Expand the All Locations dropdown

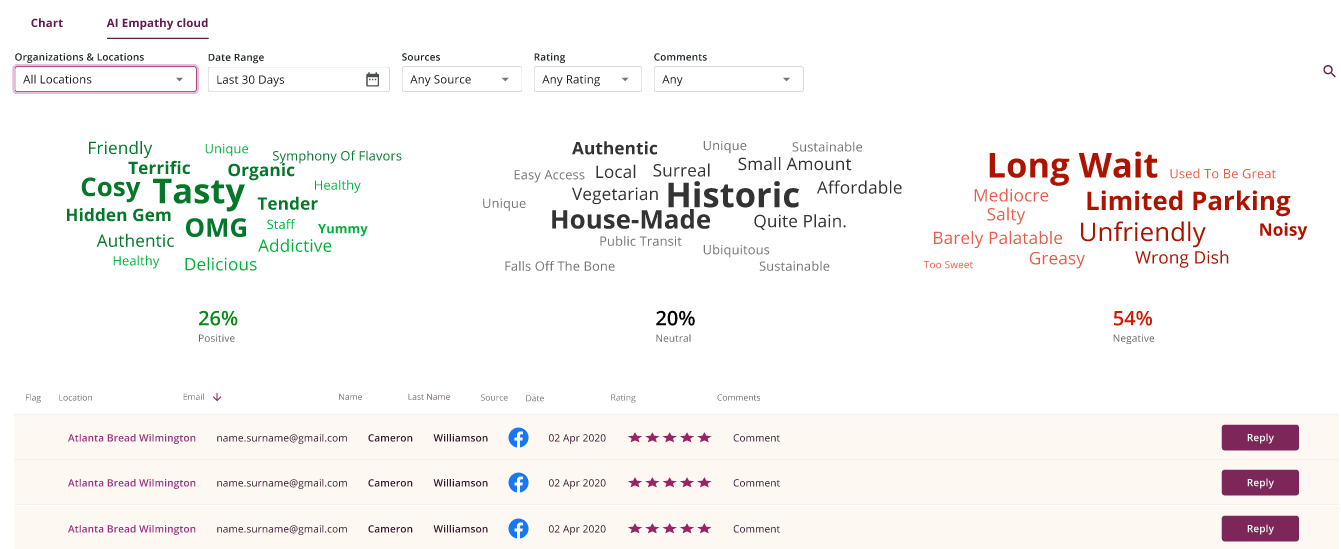pyautogui.click(x=105, y=80)
